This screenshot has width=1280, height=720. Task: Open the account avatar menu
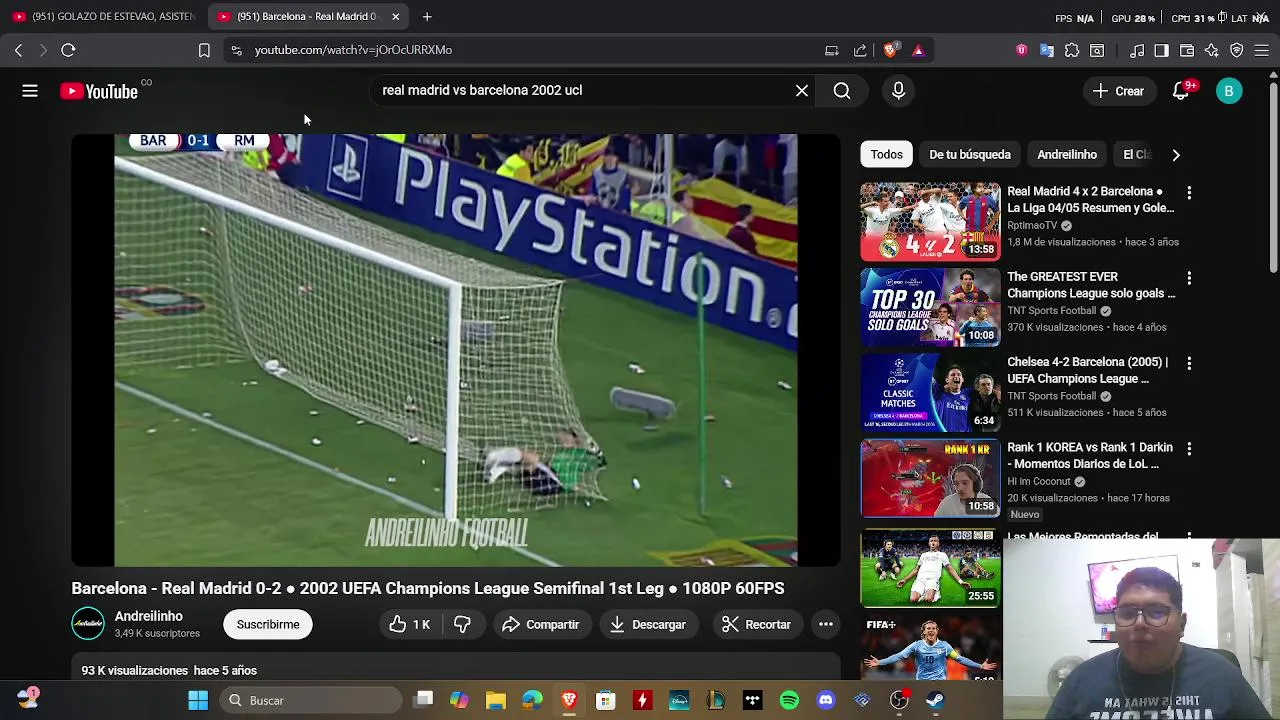(1229, 91)
